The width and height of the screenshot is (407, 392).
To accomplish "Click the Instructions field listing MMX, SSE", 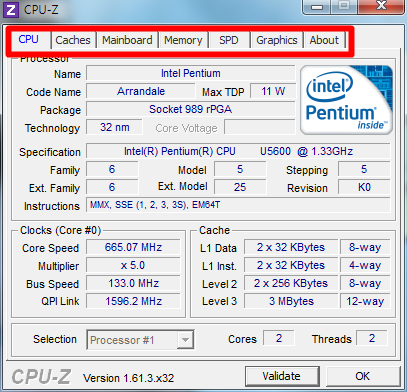I will point(238,205).
